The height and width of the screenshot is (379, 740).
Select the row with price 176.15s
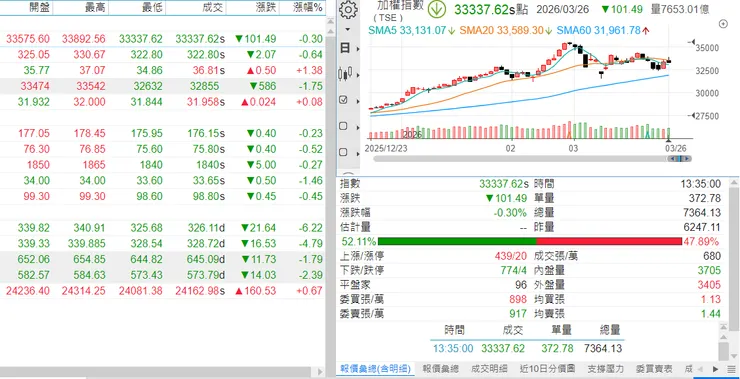[x=162, y=133]
